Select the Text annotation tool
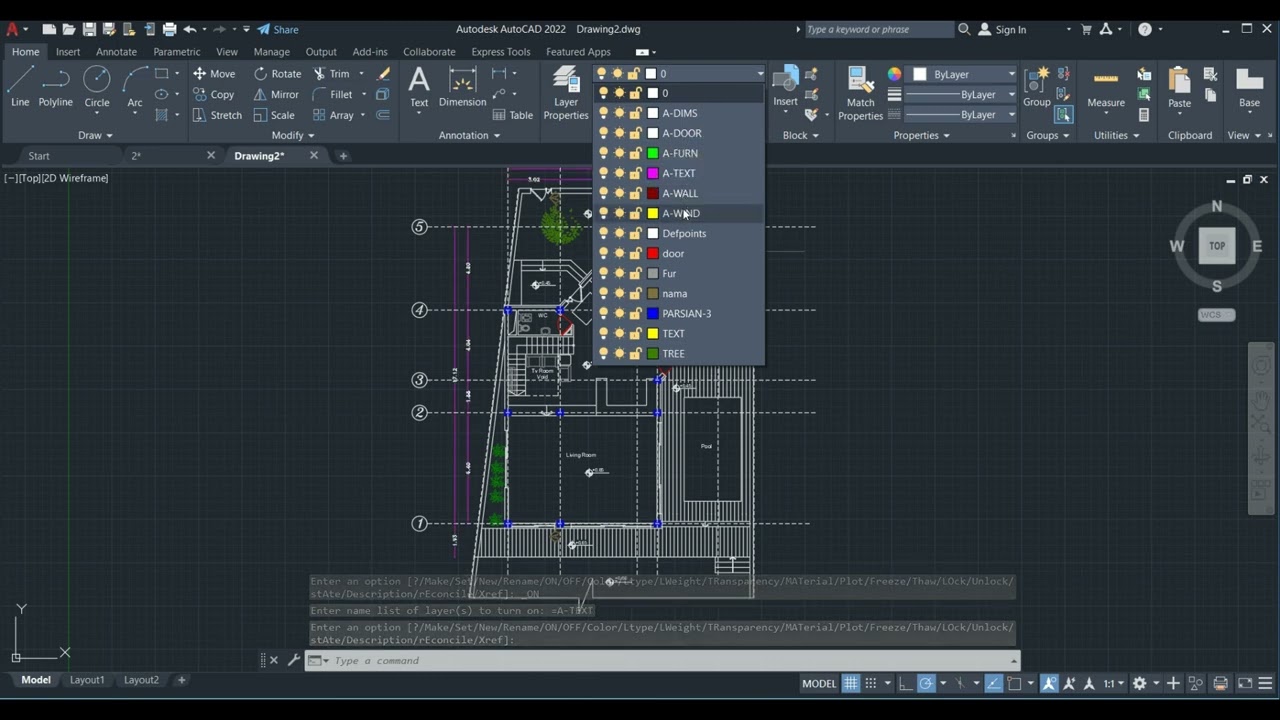 coord(419,86)
